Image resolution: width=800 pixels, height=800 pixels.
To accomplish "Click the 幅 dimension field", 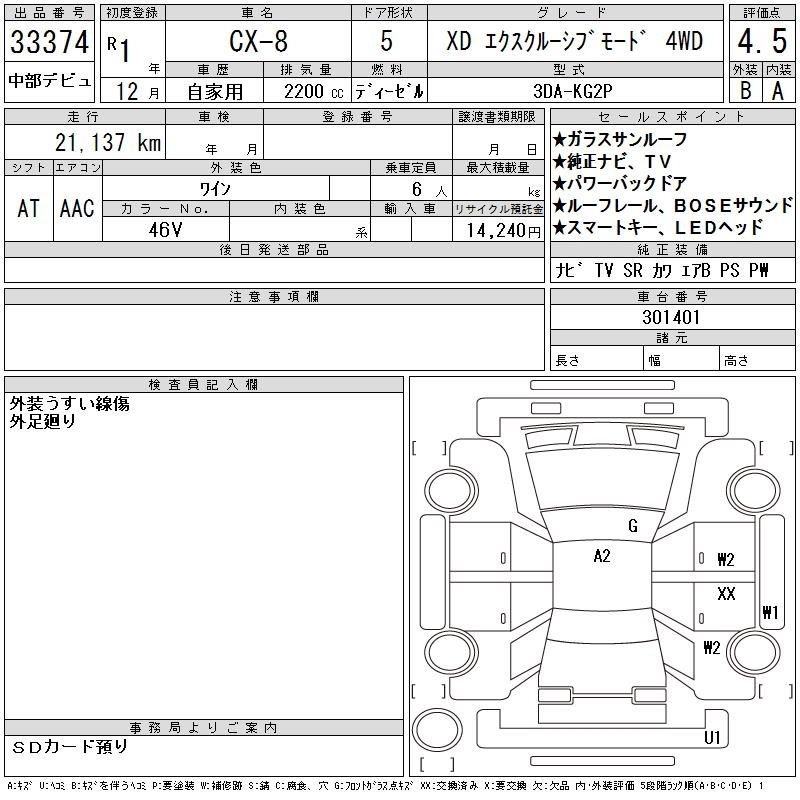I will point(681,360).
